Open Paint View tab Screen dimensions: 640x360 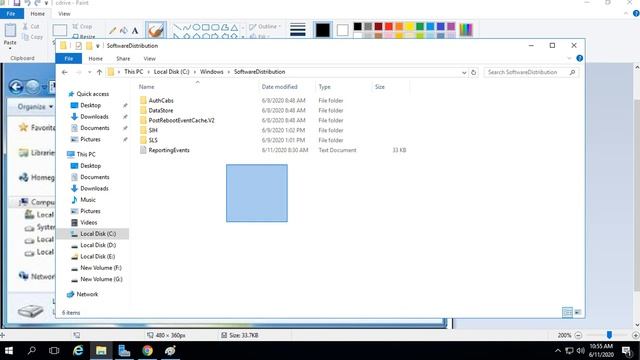[64, 14]
